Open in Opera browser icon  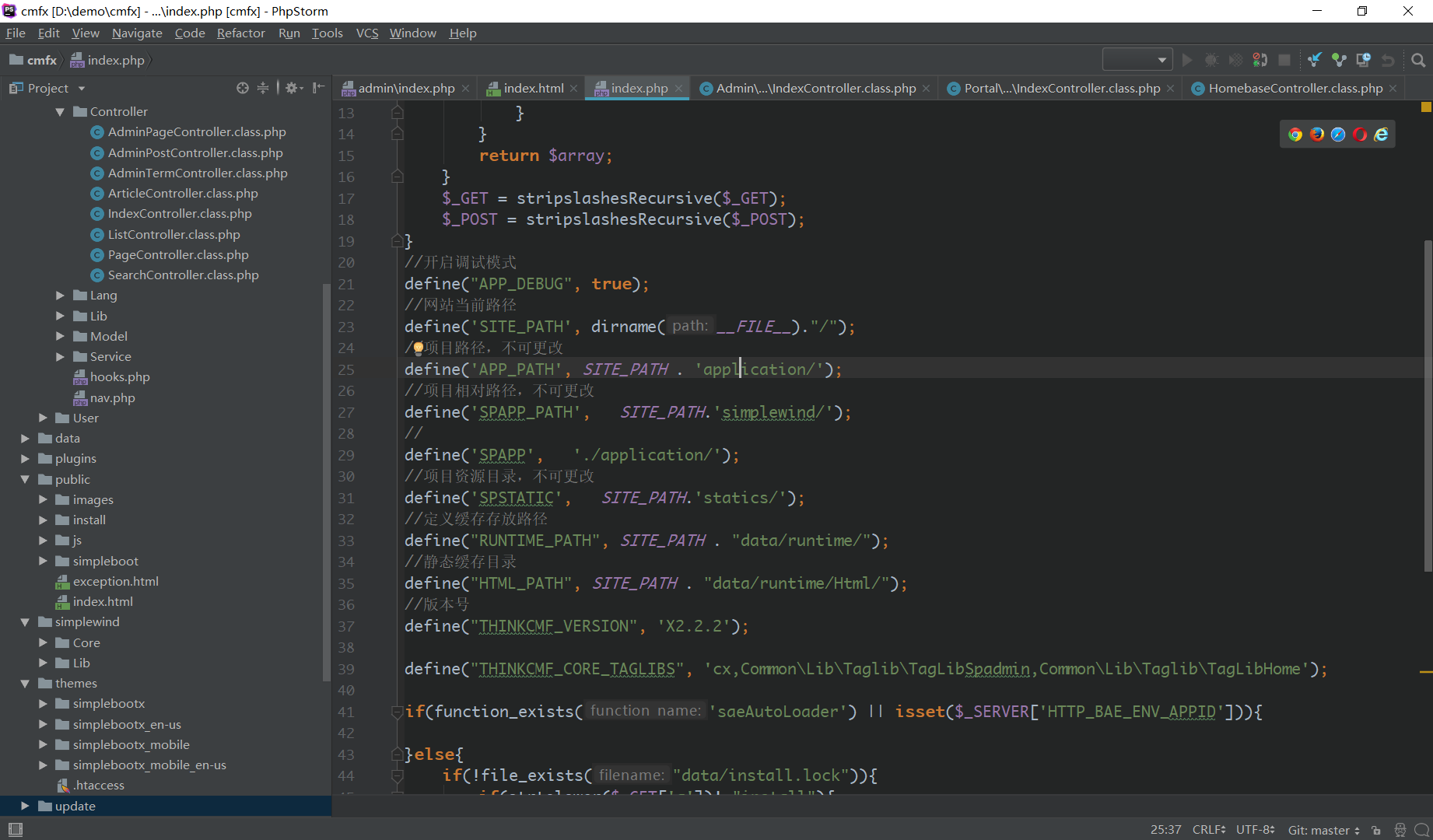click(1360, 135)
